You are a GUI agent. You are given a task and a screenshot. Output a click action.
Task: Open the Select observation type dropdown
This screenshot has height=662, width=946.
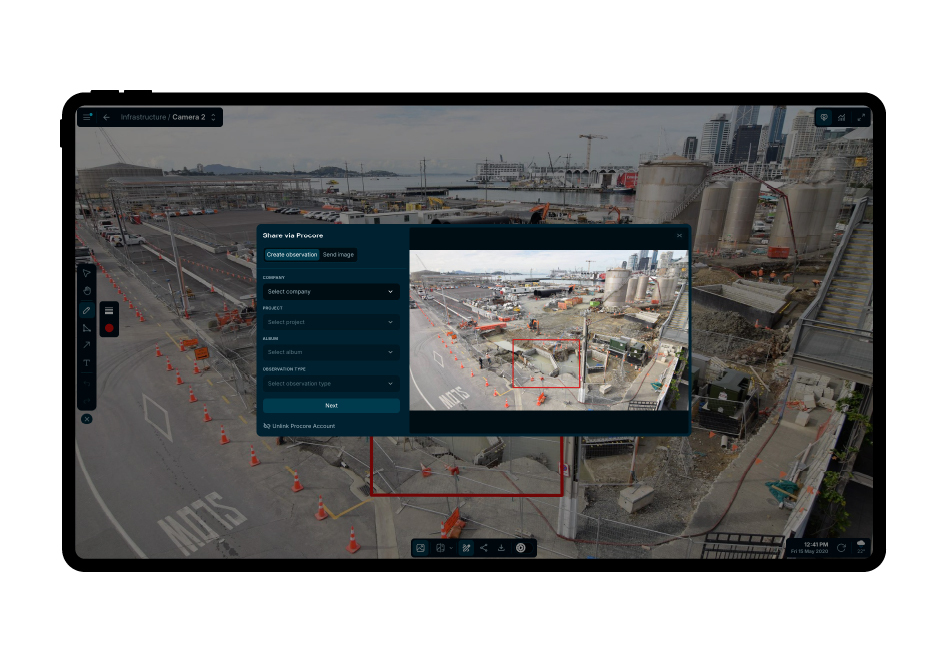pyautogui.click(x=331, y=384)
